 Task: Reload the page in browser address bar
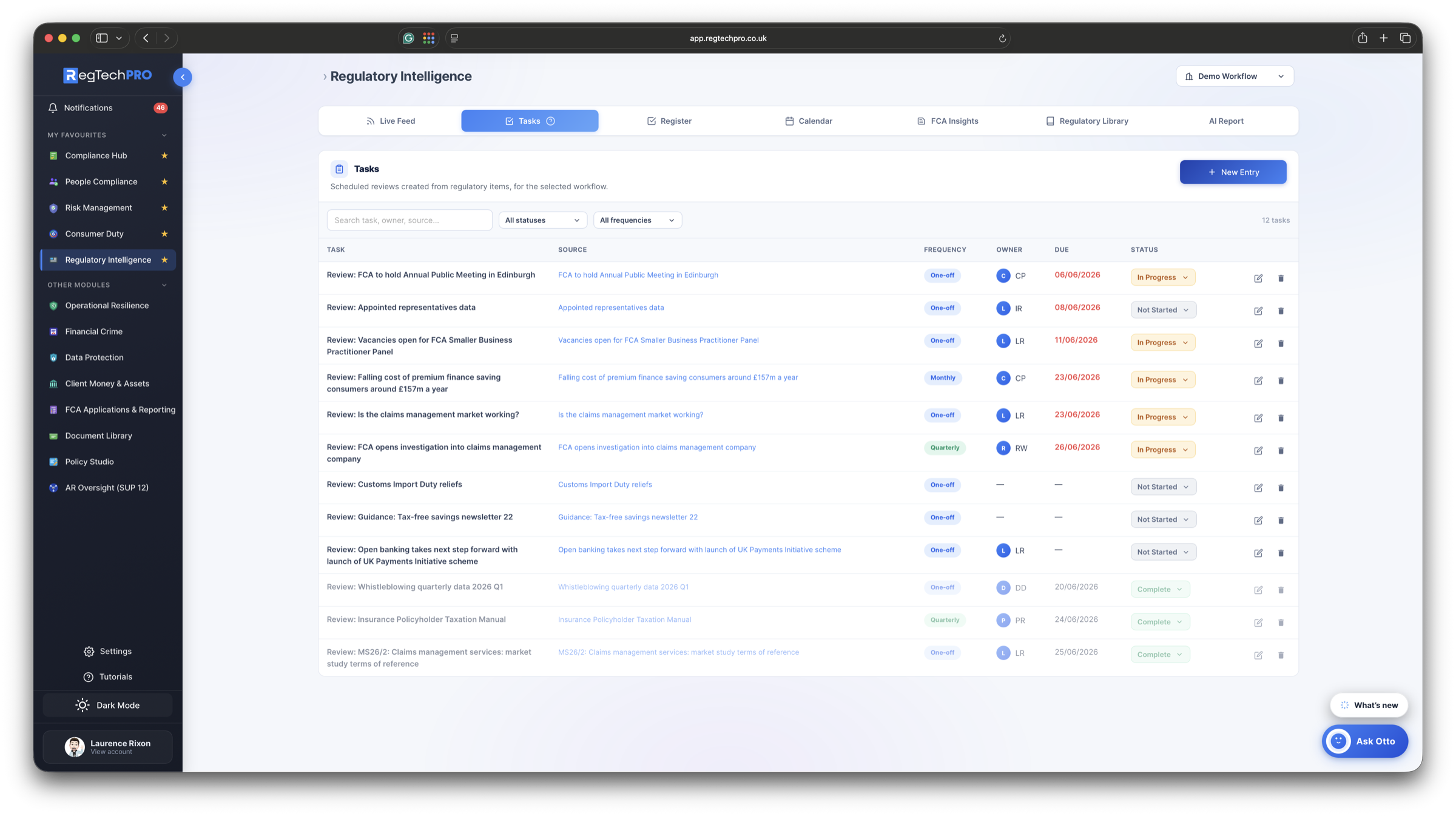(x=1002, y=38)
